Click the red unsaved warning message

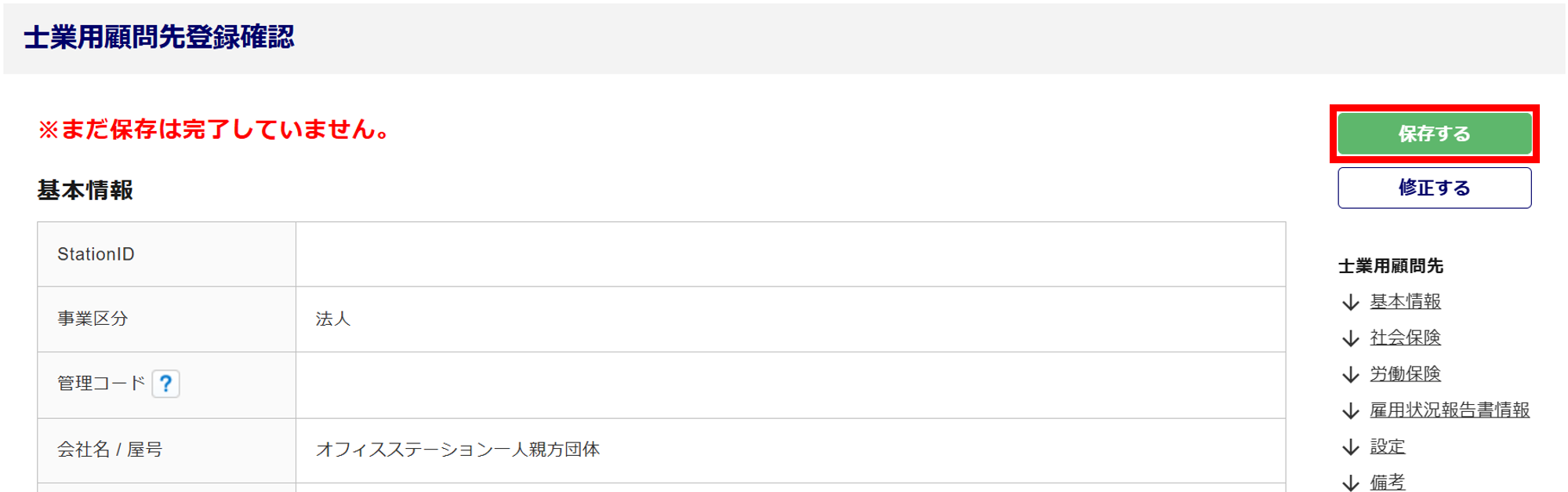tap(214, 129)
